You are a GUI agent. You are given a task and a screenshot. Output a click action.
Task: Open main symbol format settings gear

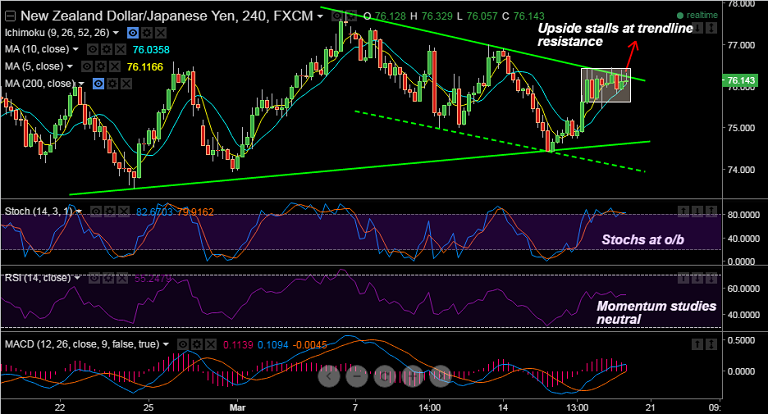point(351,16)
